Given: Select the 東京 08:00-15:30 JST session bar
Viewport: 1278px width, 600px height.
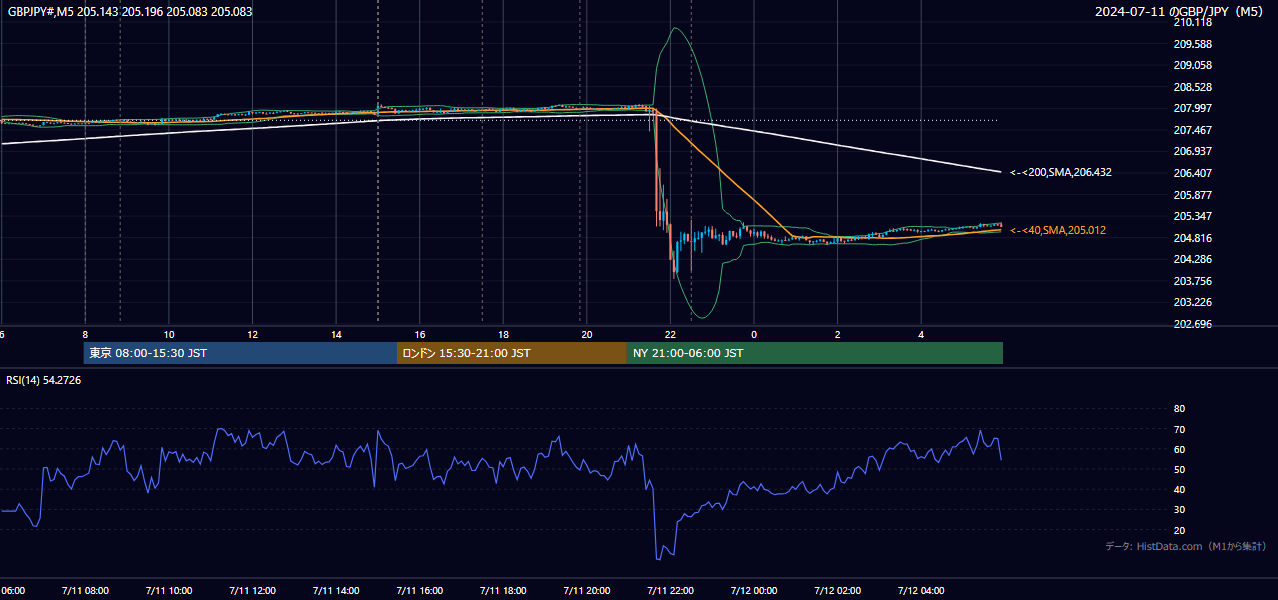Looking at the screenshot, I should (240, 353).
